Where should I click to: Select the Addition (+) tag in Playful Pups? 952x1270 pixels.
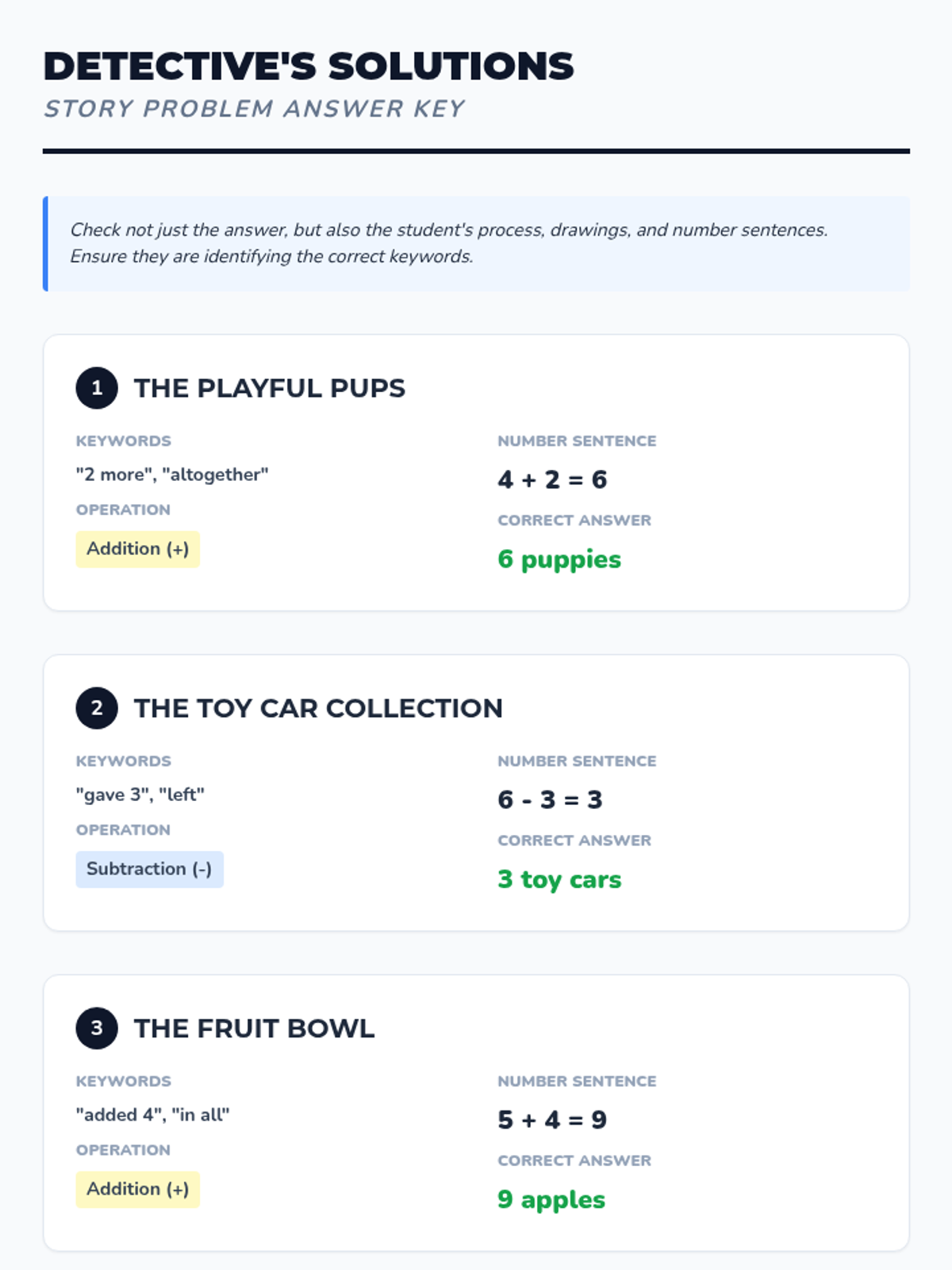(138, 549)
